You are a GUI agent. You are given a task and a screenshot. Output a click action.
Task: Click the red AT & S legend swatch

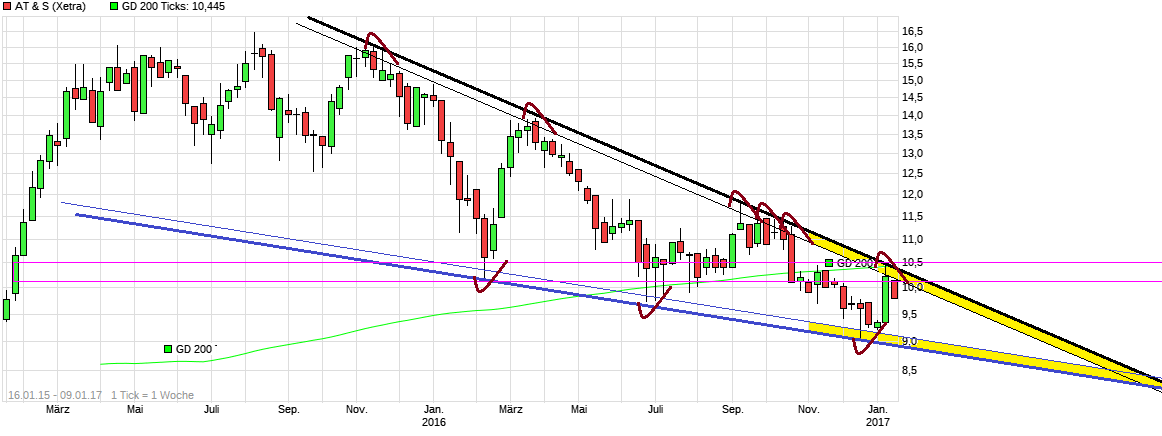coord(8,7)
